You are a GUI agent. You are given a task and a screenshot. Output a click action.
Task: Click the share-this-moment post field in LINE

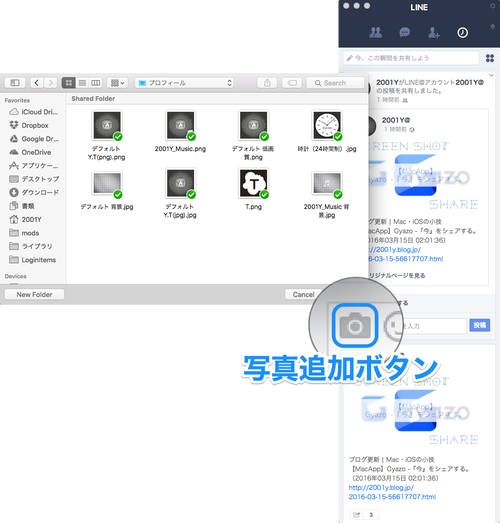tap(411, 58)
